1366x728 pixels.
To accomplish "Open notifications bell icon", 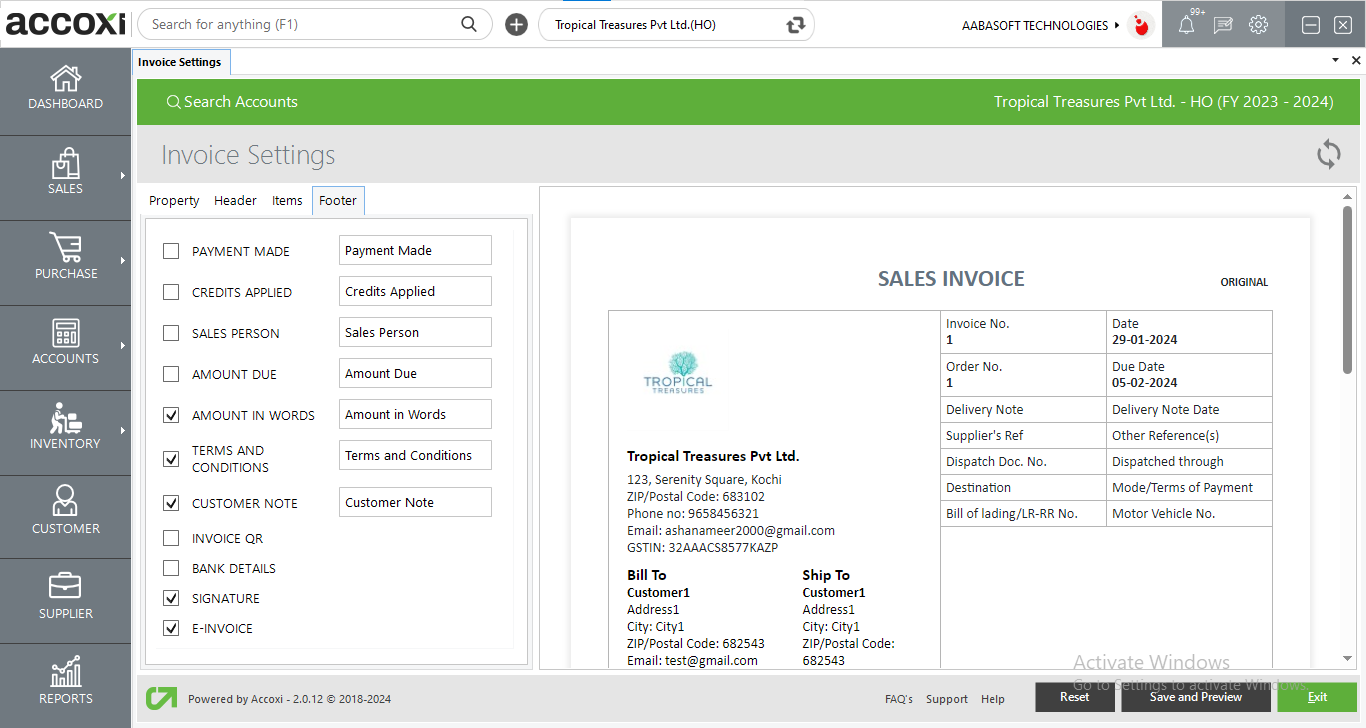I will pos(1186,25).
